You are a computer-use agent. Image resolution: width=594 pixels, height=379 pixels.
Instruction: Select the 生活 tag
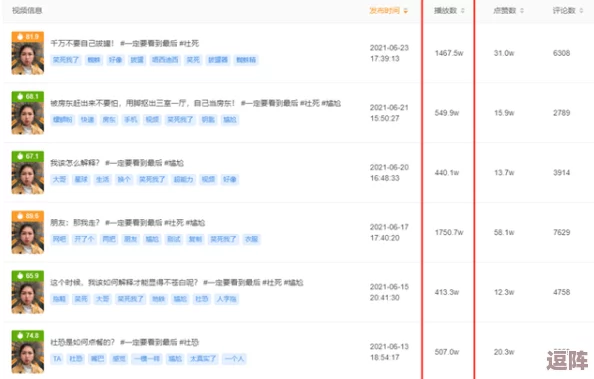[x=103, y=179]
